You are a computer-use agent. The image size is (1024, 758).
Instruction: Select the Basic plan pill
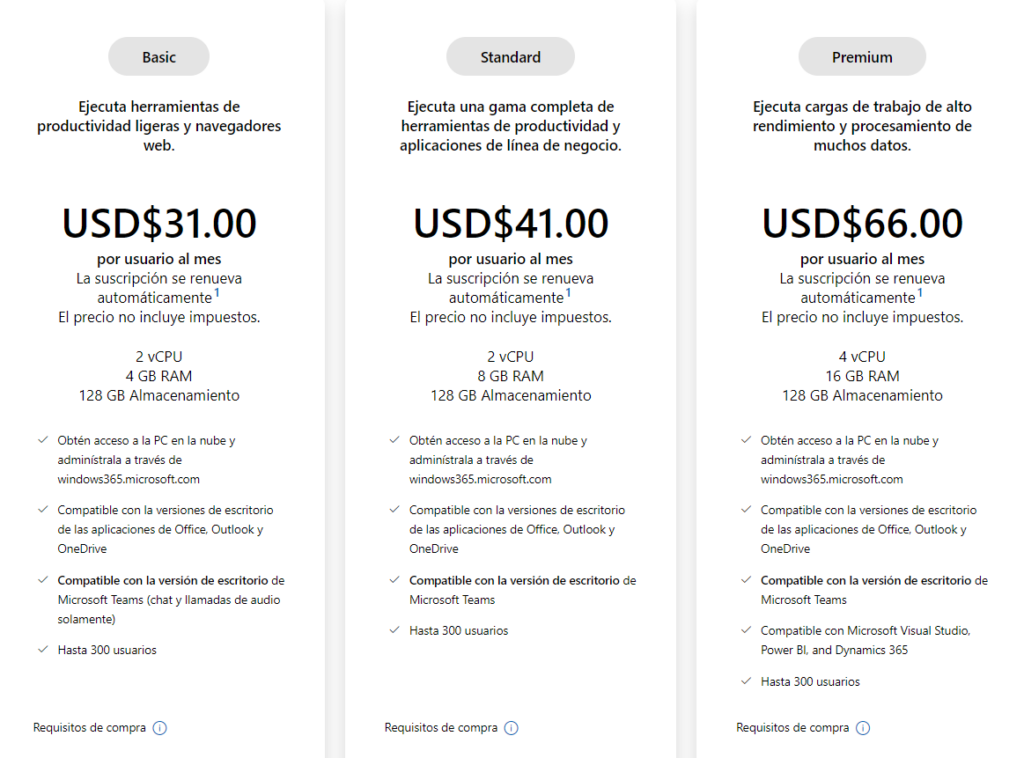pyautogui.click(x=159, y=57)
